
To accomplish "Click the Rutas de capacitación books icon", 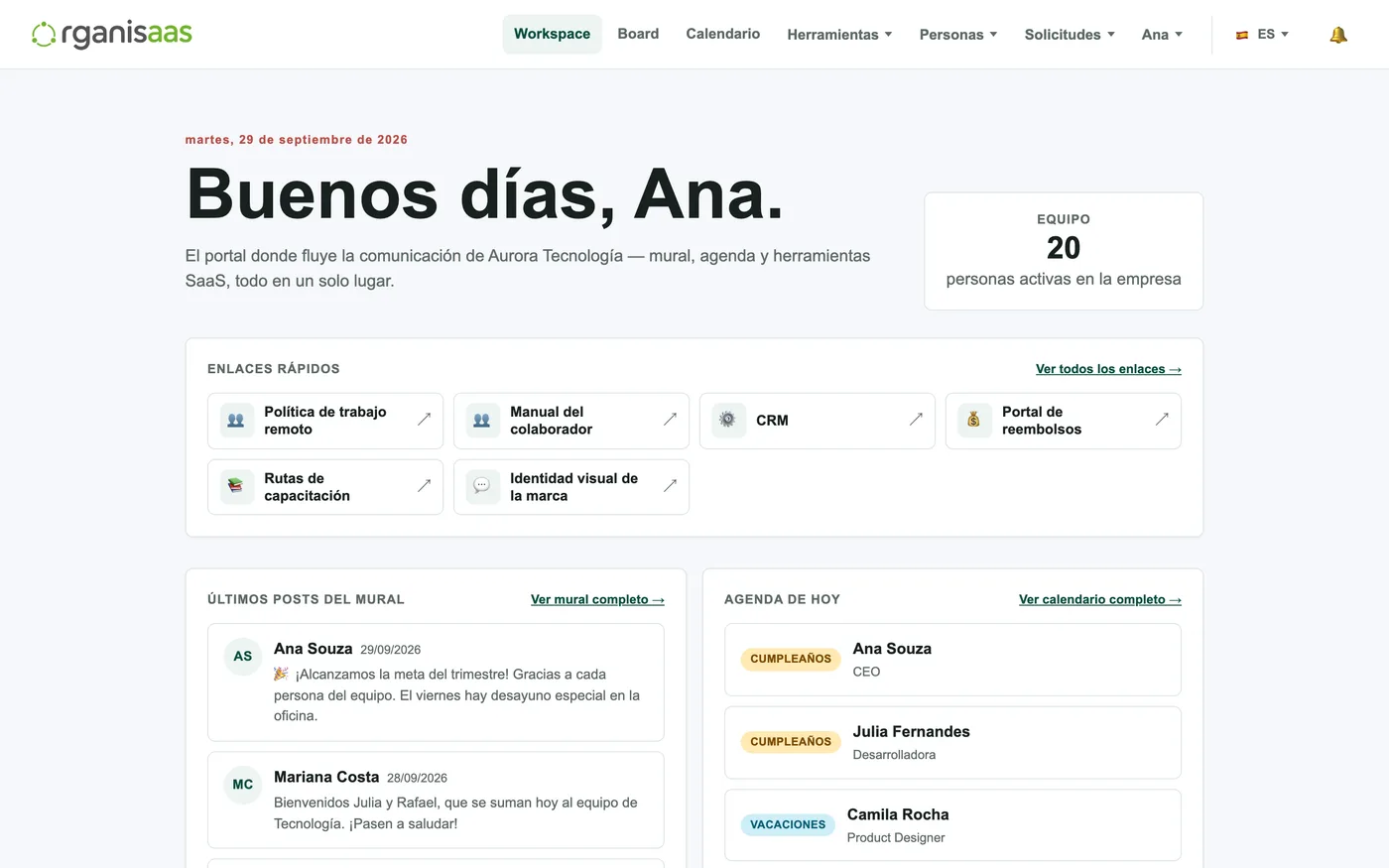I will (236, 487).
